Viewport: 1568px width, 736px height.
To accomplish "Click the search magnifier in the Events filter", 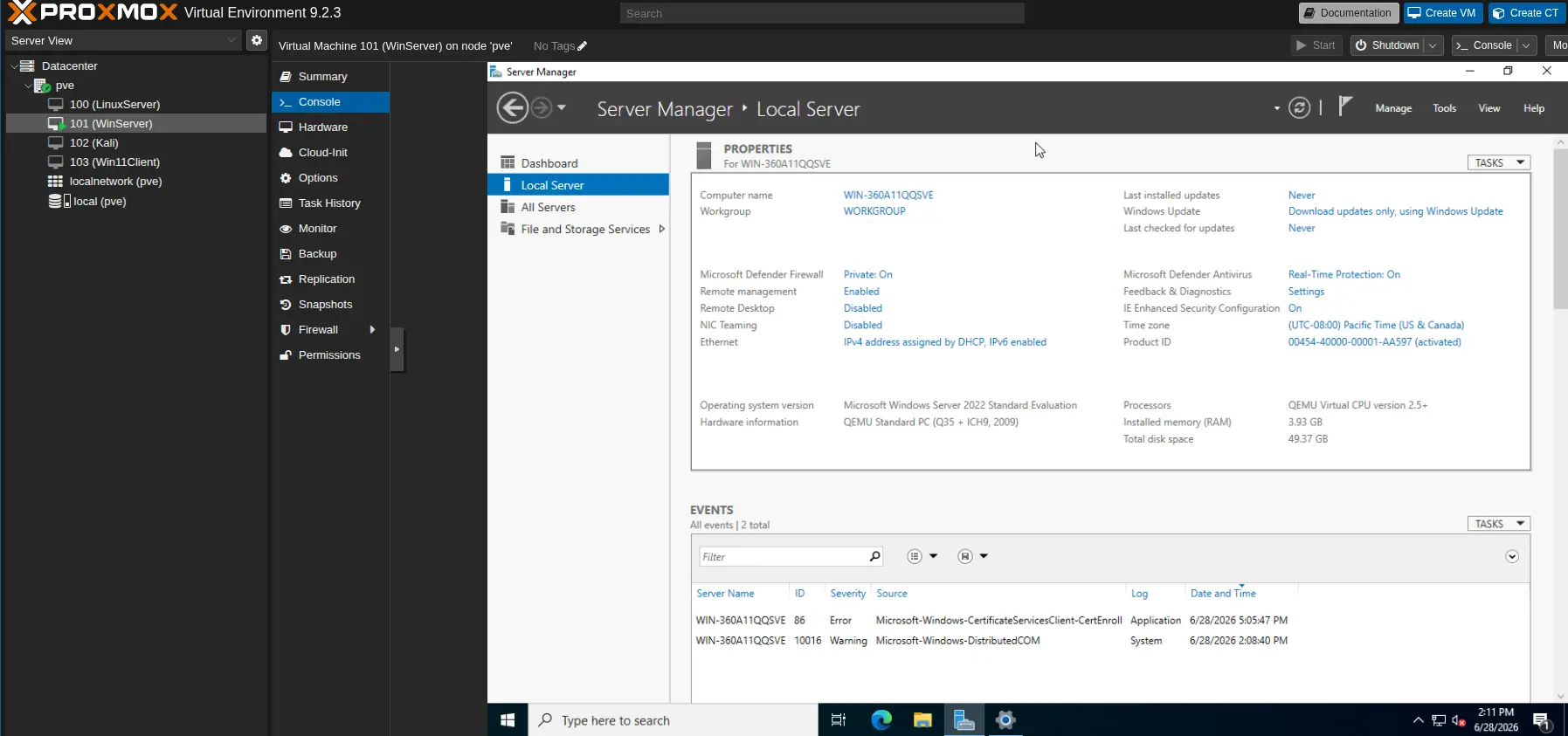I will point(874,556).
